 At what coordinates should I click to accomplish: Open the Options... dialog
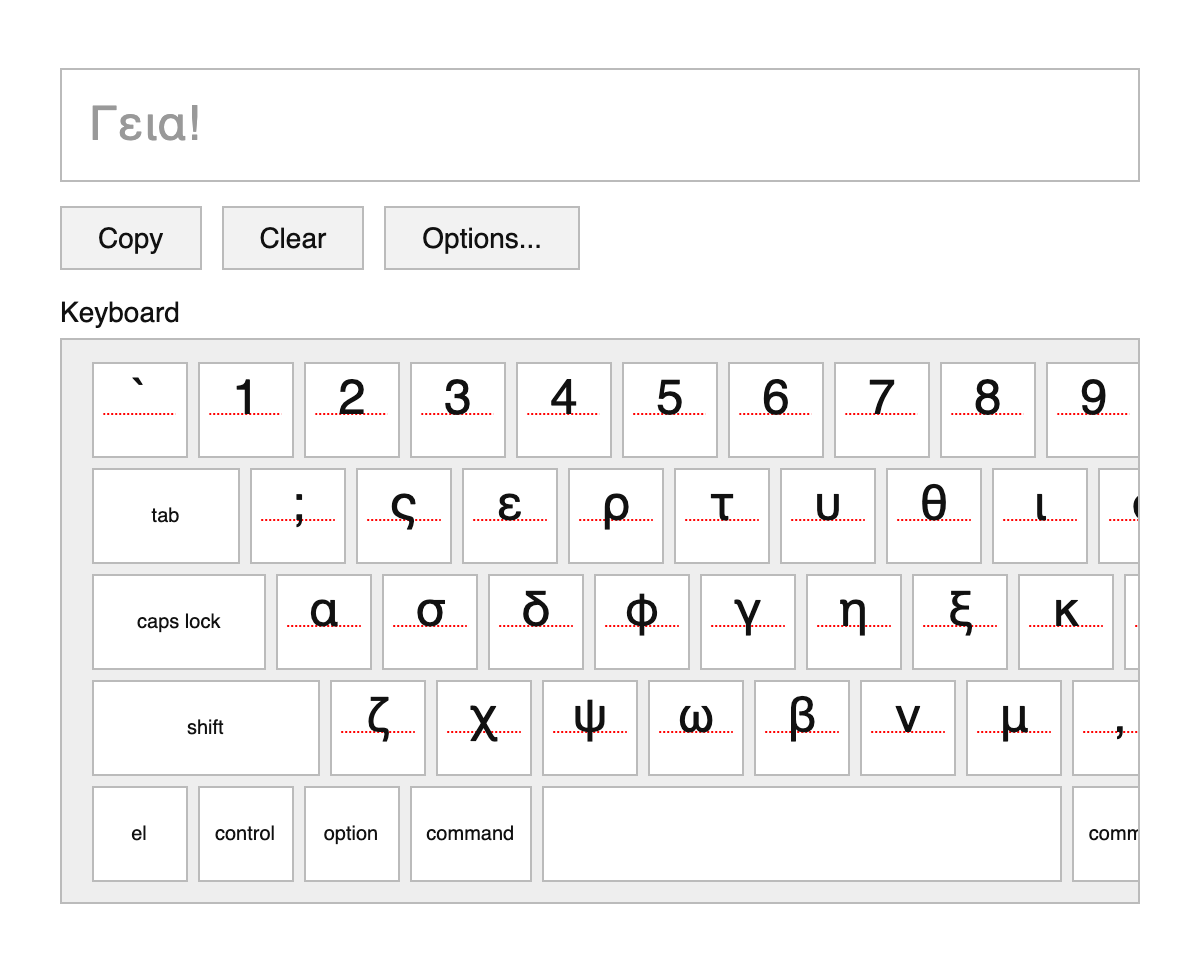(481, 238)
